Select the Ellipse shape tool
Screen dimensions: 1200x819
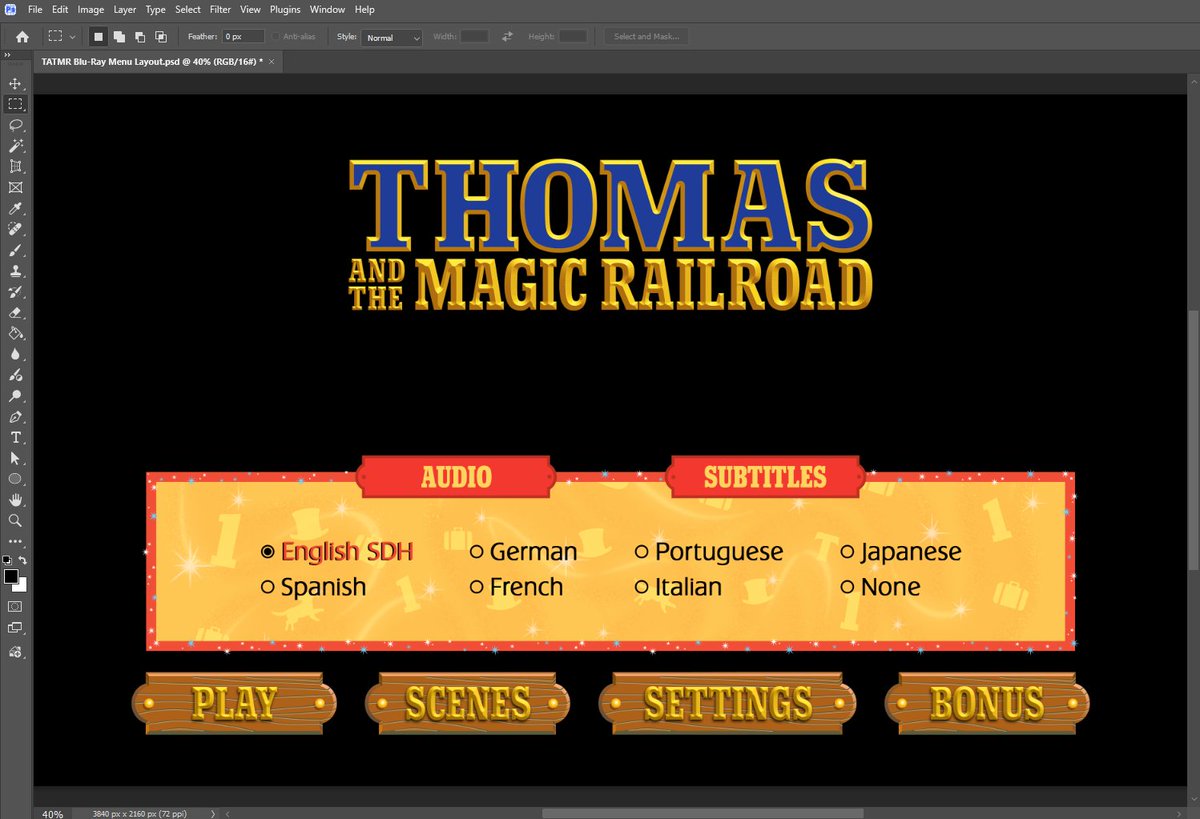coord(16,479)
